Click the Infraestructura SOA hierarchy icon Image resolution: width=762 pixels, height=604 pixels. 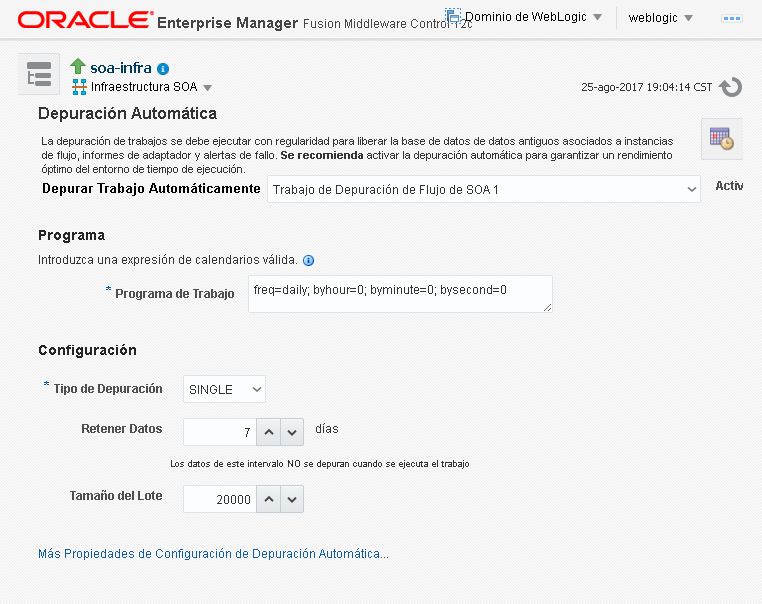click(x=79, y=87)
